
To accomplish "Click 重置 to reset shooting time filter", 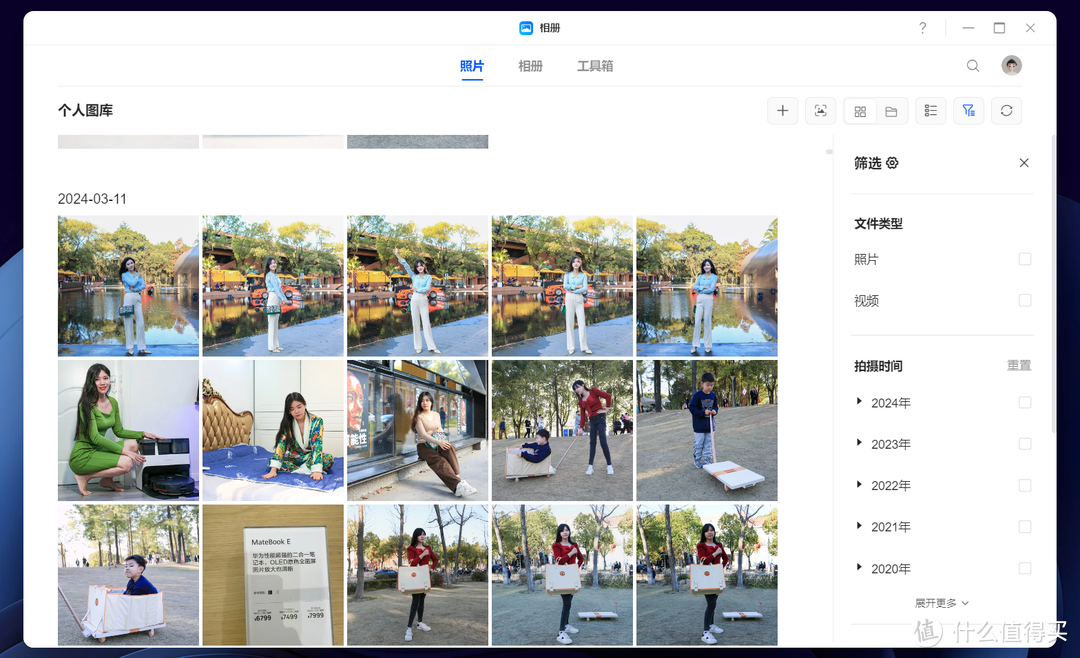I will tap(1018, 365).
